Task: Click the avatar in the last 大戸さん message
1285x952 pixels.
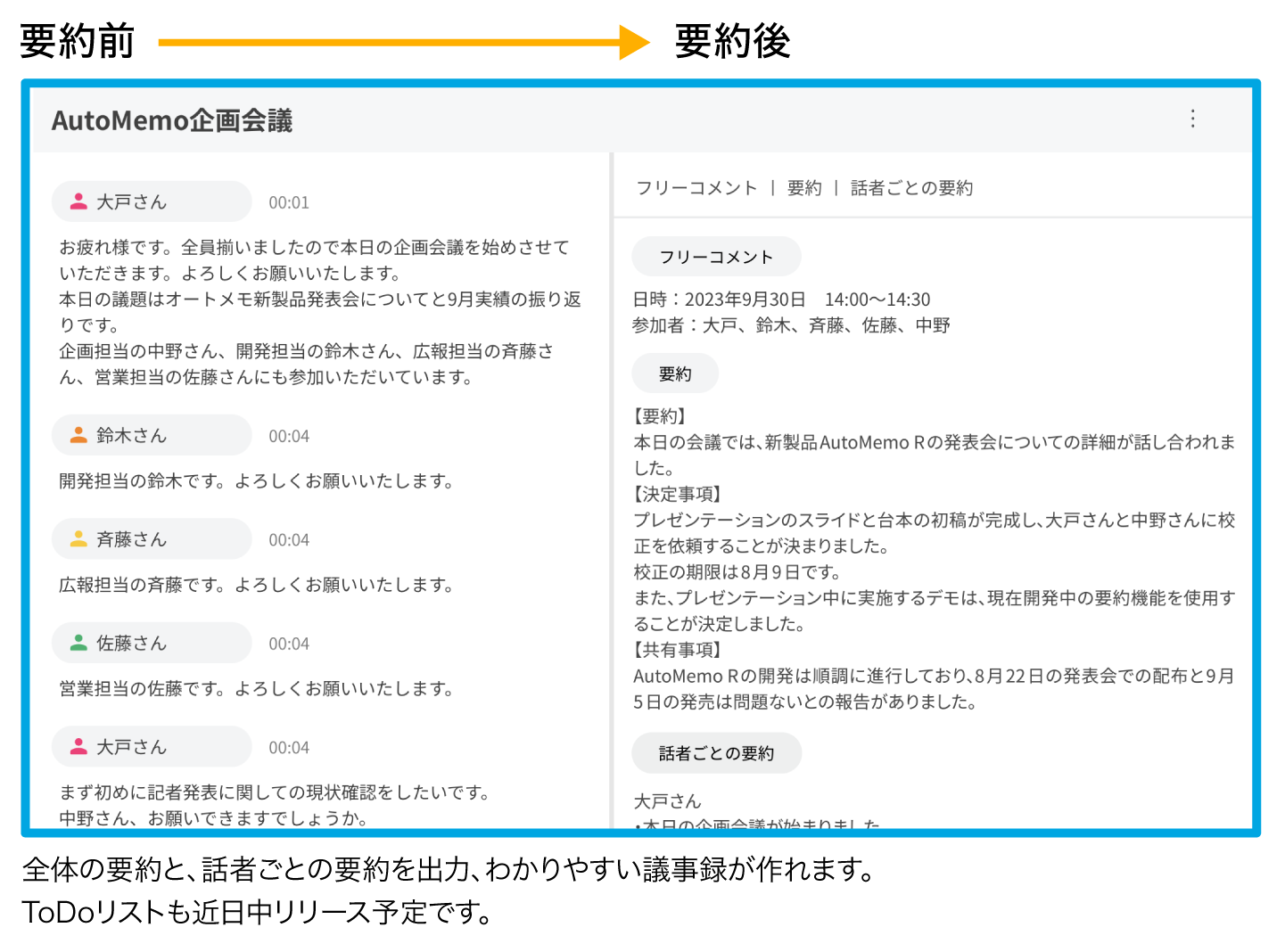Action: pyautogui.click(x=78, y=746)
